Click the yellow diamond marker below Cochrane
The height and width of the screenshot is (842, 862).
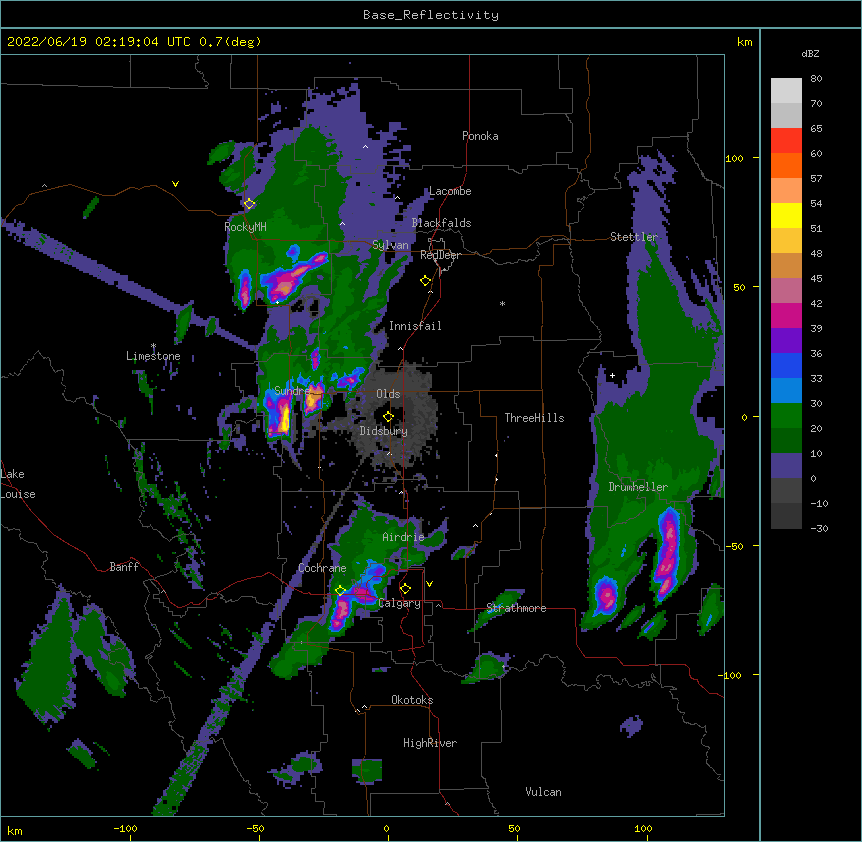pyautogui.click(x=340, y=590)
